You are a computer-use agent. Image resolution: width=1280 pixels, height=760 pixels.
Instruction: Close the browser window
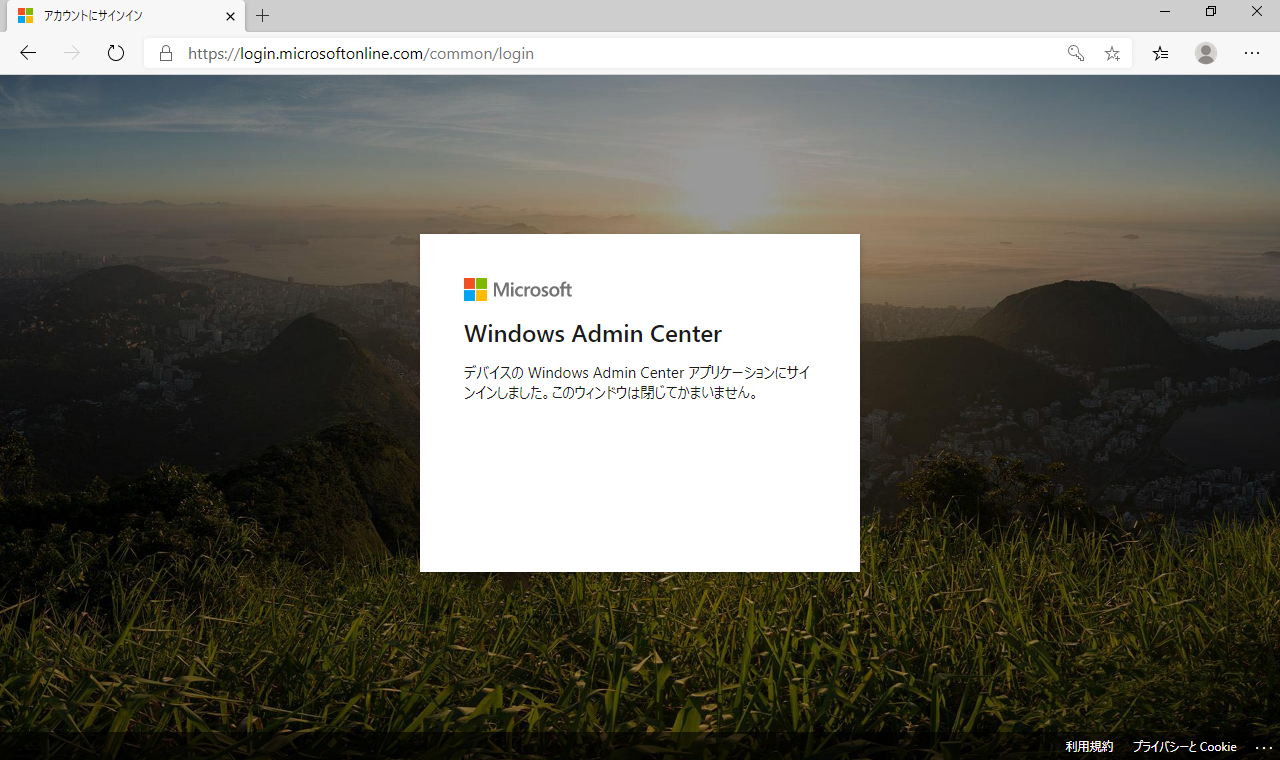[x=1257, y=11]
